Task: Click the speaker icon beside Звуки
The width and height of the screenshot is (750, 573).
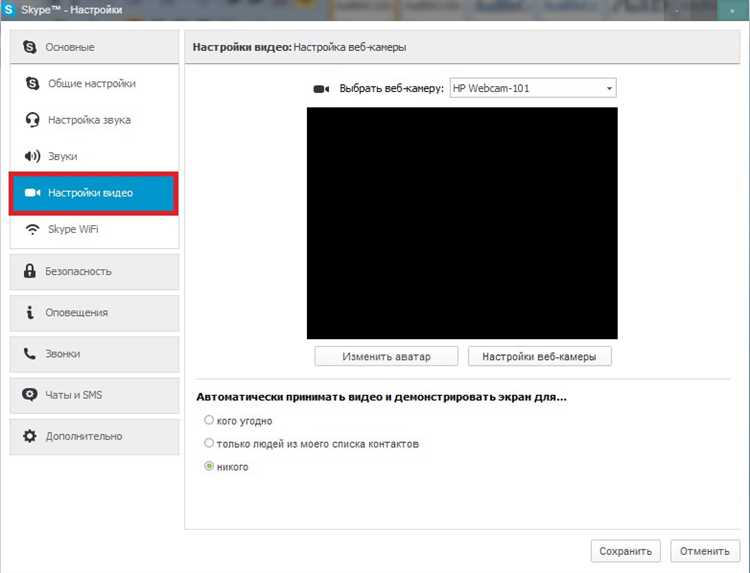Action: (33, 156)
